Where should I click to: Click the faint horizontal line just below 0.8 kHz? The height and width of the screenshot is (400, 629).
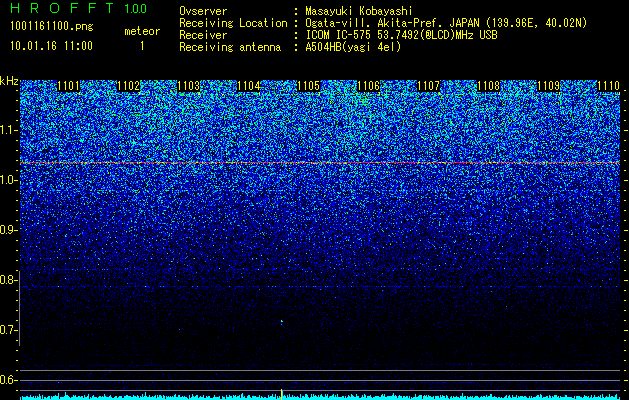(x=320, y=286)
